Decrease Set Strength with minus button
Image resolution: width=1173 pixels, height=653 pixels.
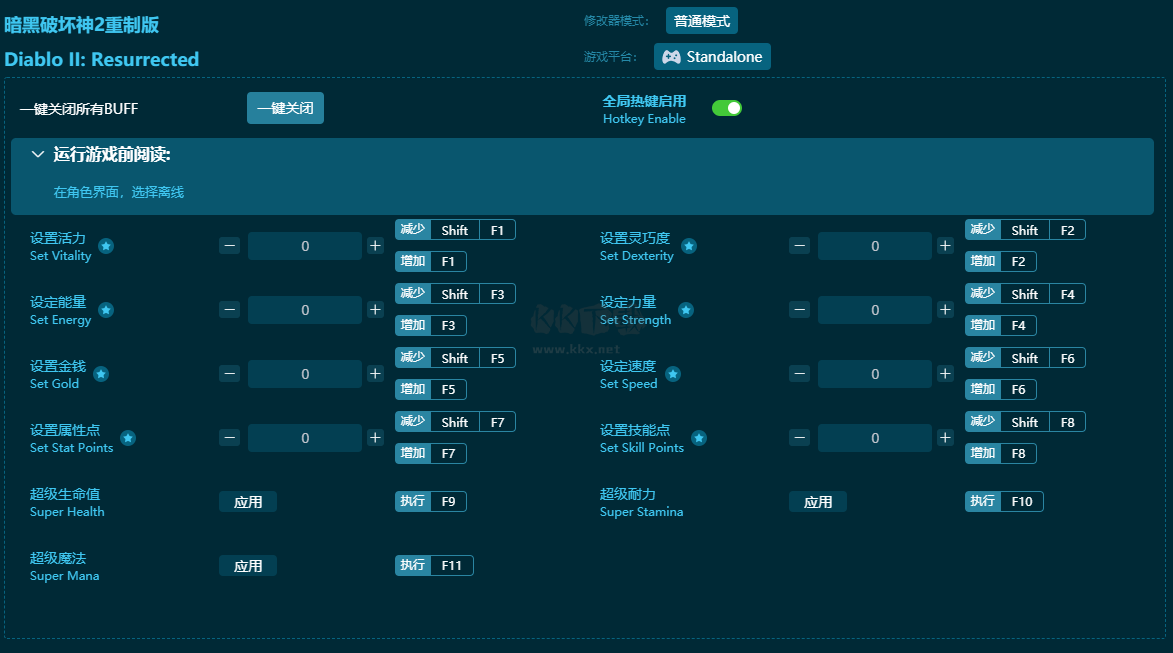click(x=800, y=310)
